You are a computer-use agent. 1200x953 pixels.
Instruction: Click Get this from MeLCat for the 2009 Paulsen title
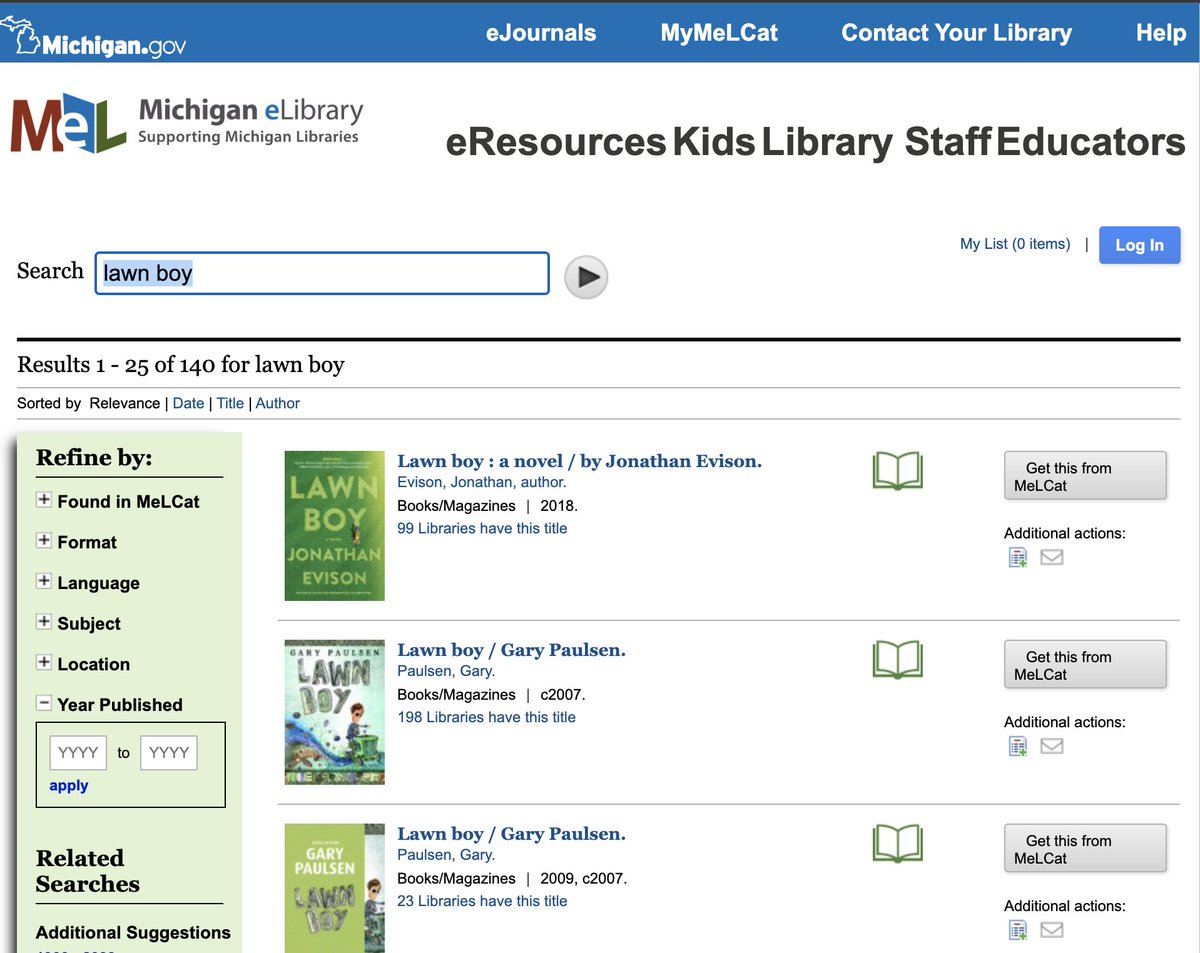click(x=1085, y=849)
